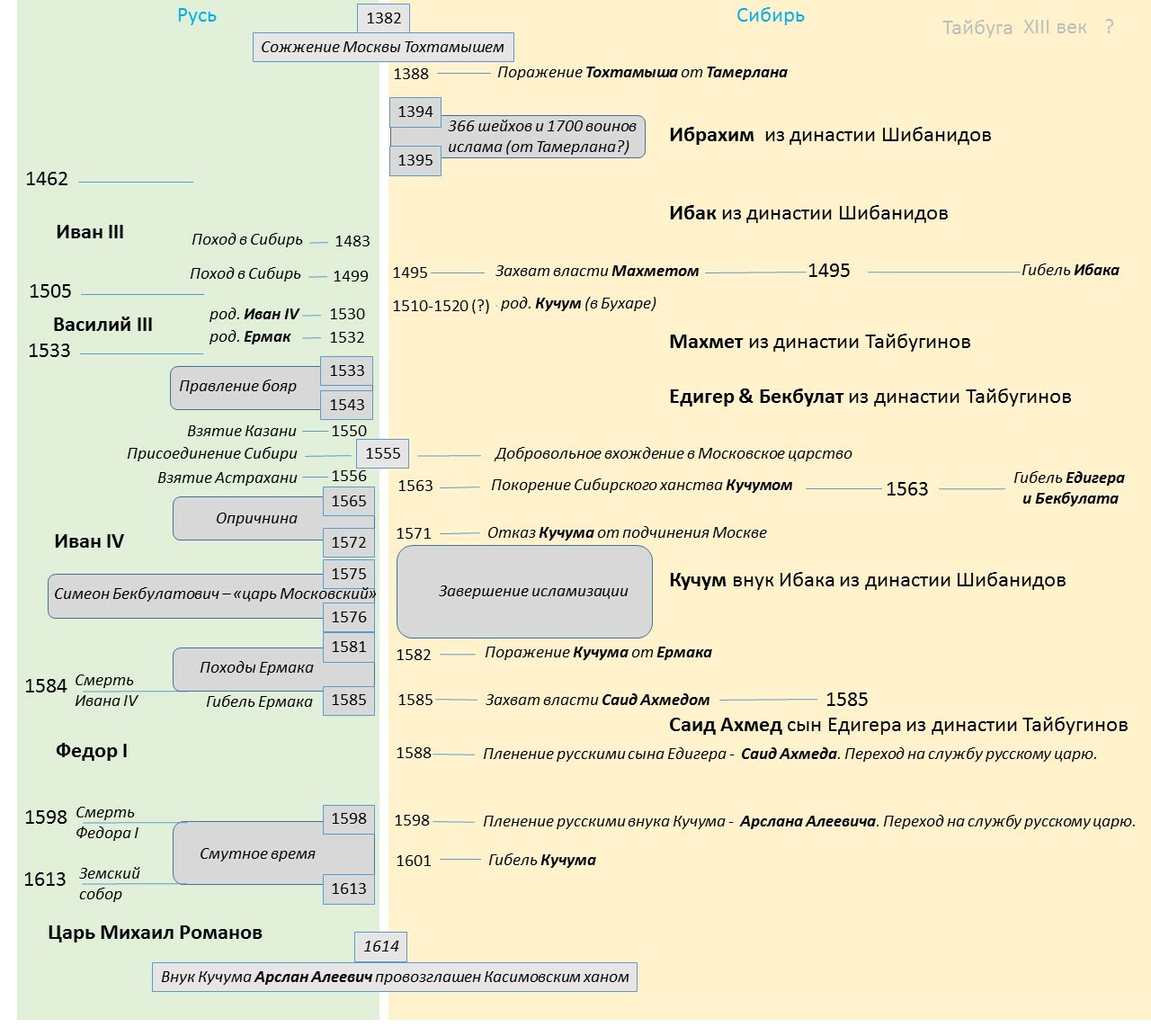Click the 1382 year box at top

click(383, 18)
